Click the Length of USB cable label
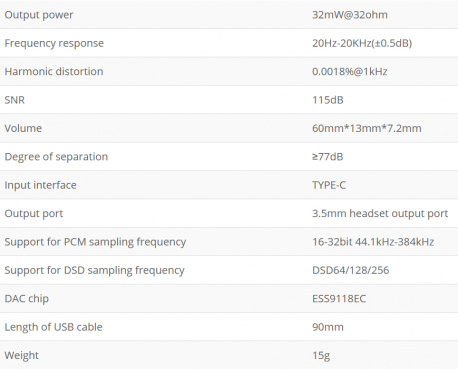This screenshot has height=369, width=458. [53, 327]
